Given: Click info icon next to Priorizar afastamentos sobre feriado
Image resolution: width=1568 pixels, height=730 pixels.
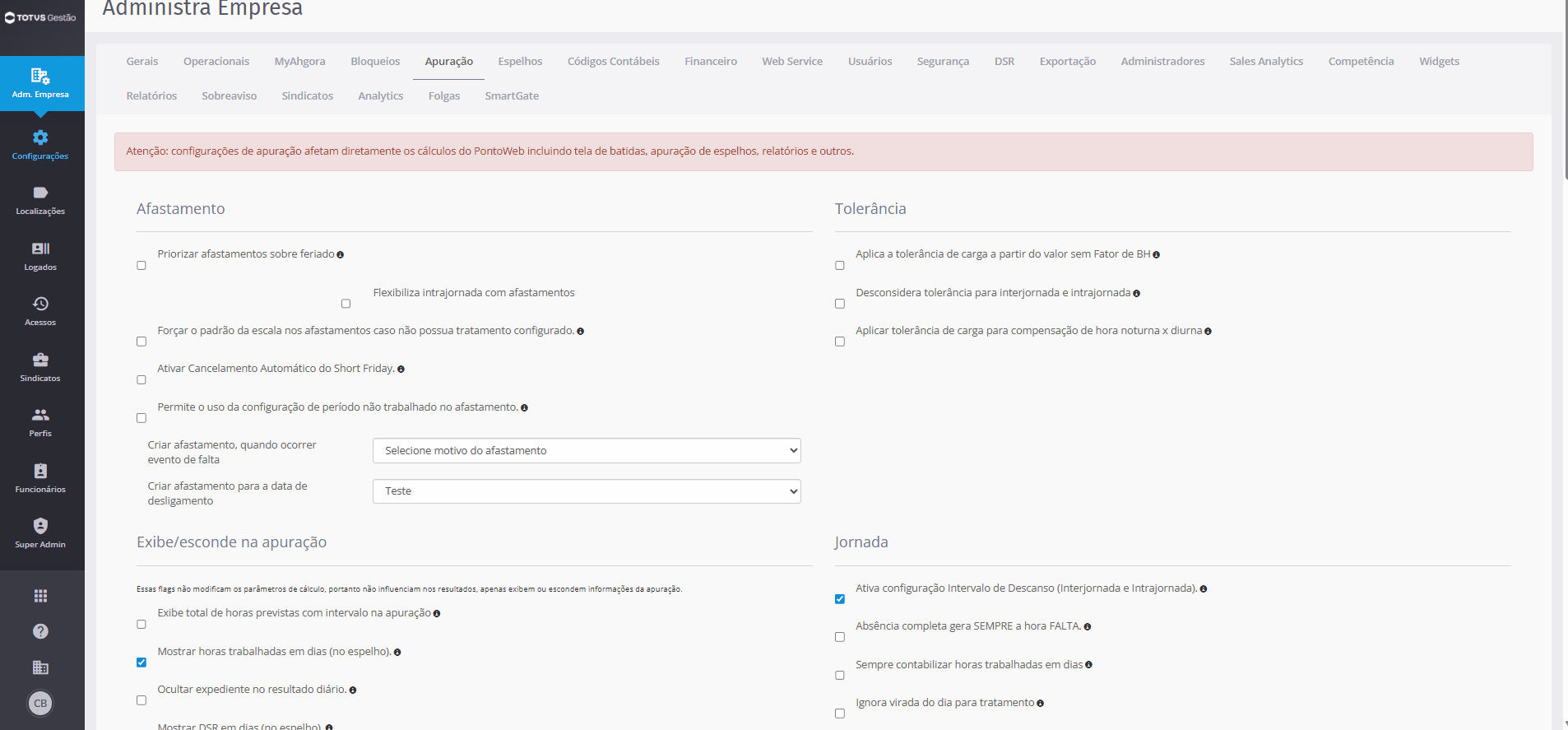Looking at the screenshot, I should point(340,255).
